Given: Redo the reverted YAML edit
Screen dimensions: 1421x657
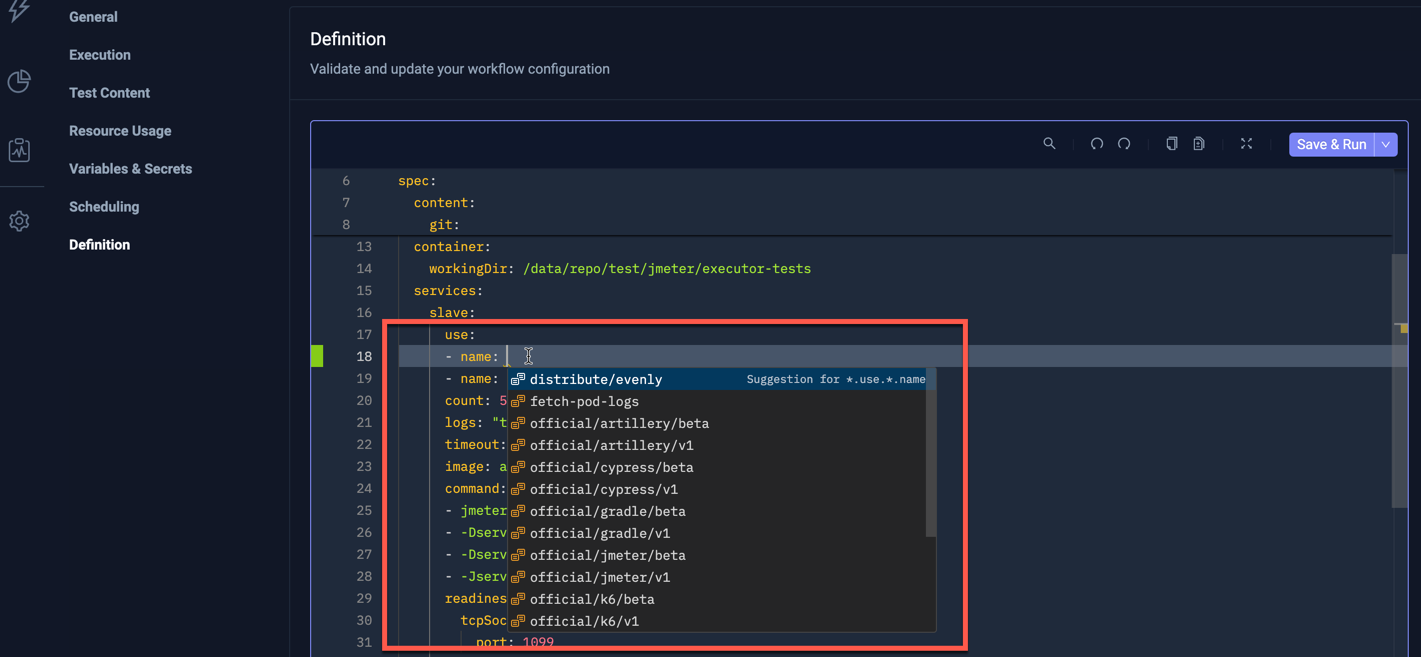Looking at the screenshot, I should click(x=1124, y=143).
